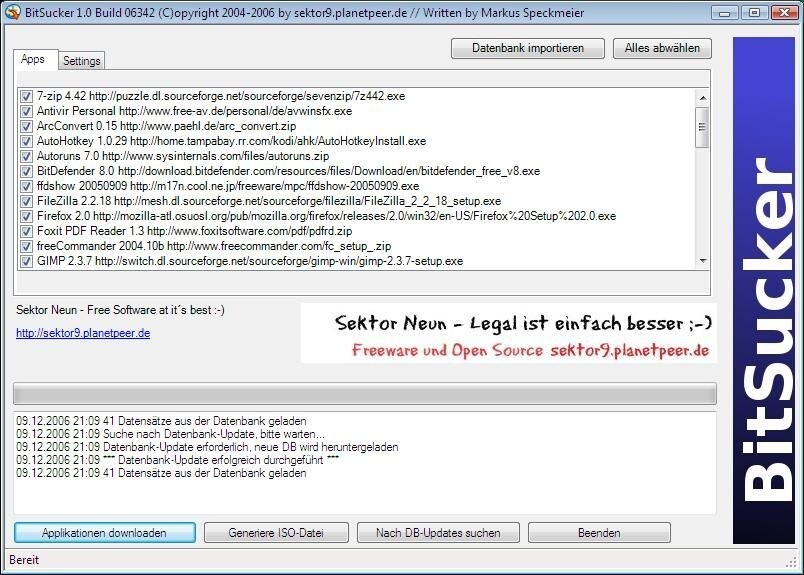Switch to the Settings tab

click(82, 61)
